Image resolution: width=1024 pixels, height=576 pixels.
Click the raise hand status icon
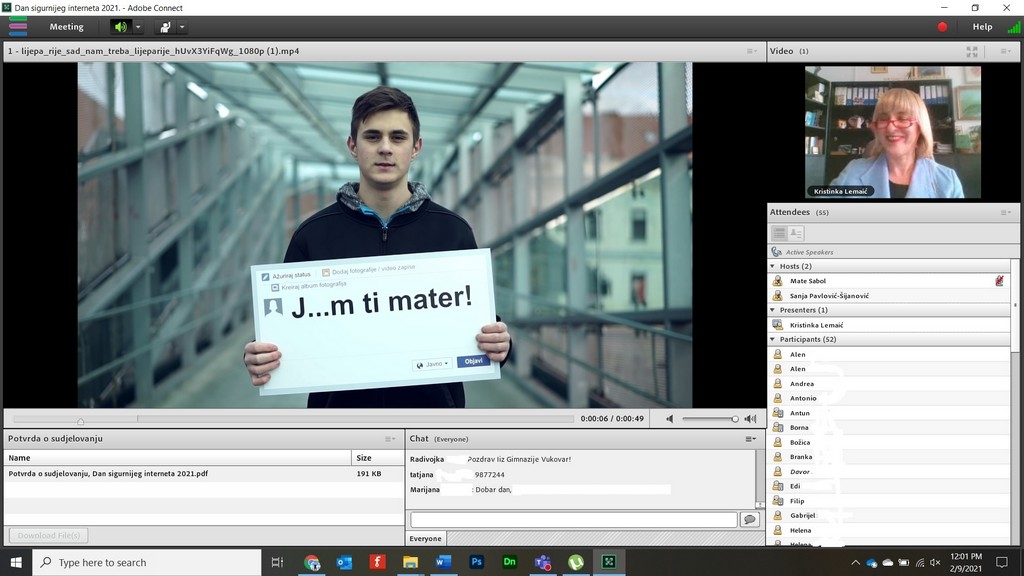tap(165, 27)
